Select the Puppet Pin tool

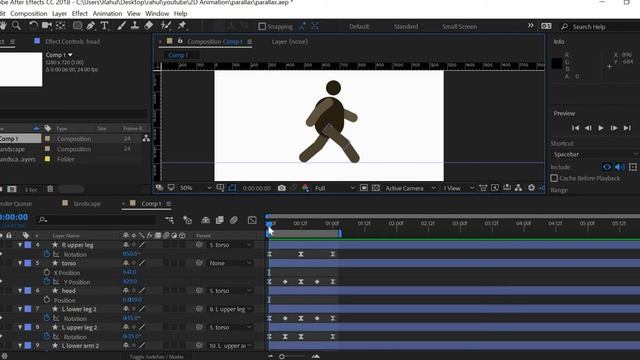point(182,26)
